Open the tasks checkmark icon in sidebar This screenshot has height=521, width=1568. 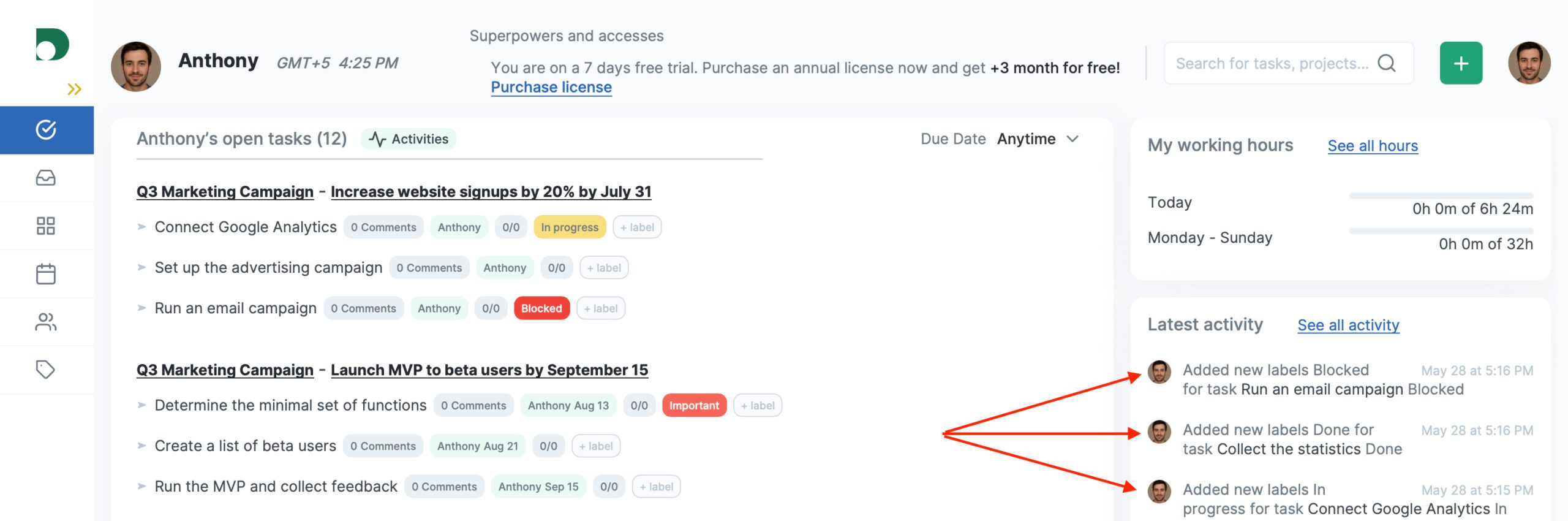pyautogui.click(x=46, y=130)
